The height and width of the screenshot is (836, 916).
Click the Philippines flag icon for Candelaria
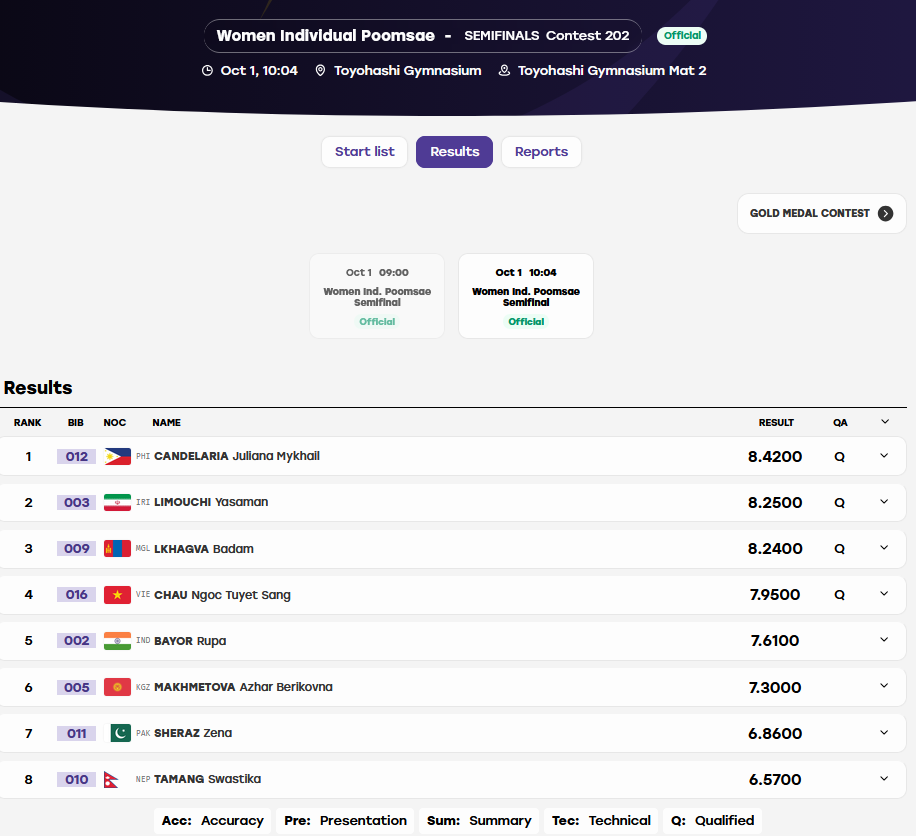[x=117, y=456]
